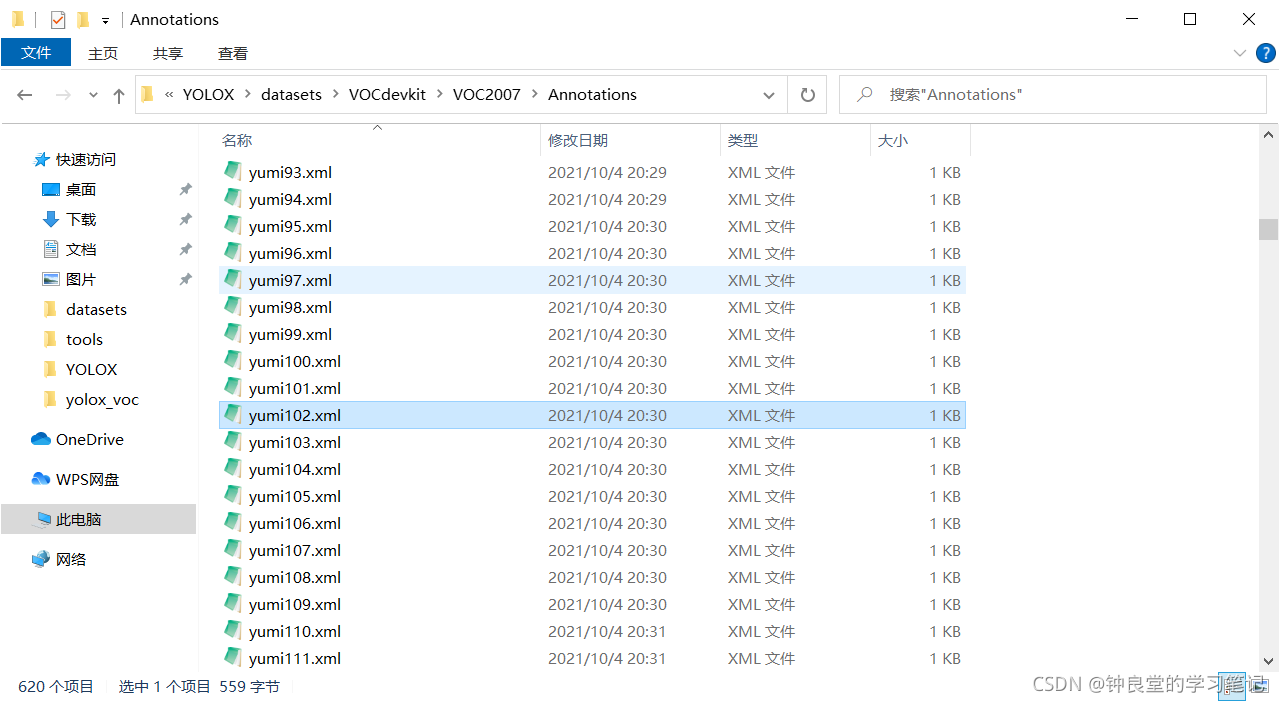Expand the chevron after YOLOX breadcrumb

[x=248, y=95]
